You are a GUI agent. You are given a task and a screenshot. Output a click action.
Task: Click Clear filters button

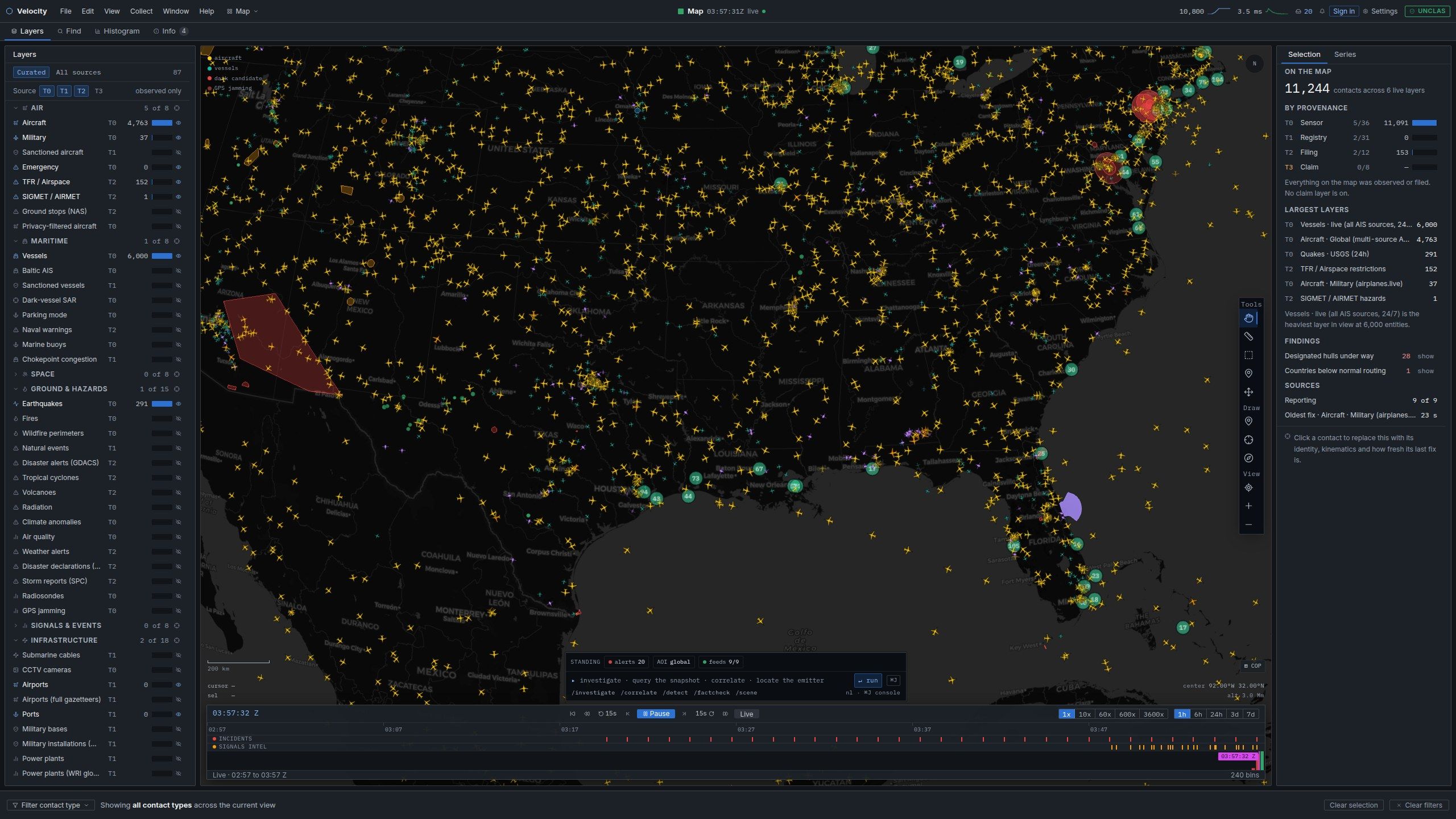(1419, 805)
